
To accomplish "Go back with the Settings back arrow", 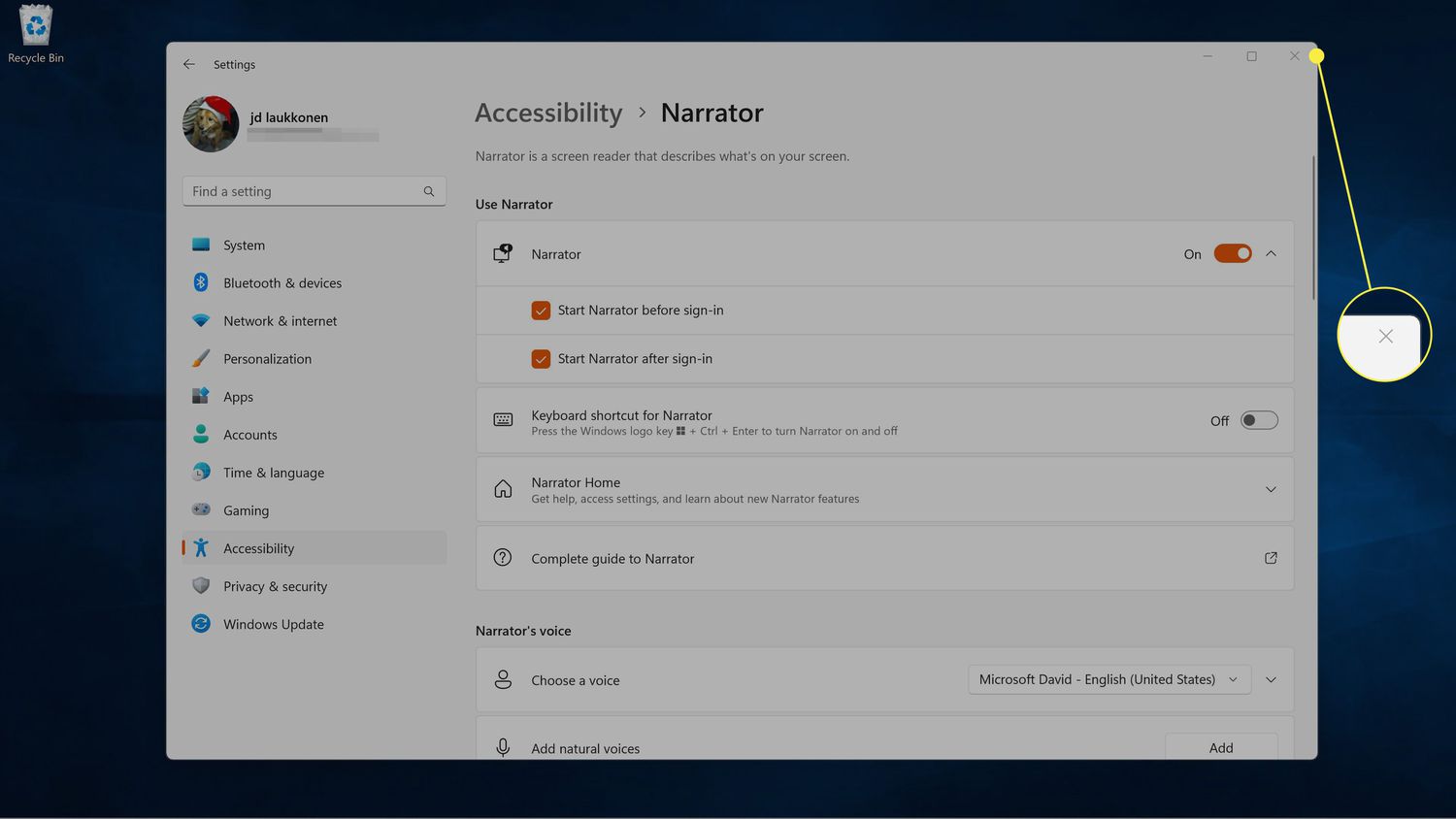I will click(189, 64).
